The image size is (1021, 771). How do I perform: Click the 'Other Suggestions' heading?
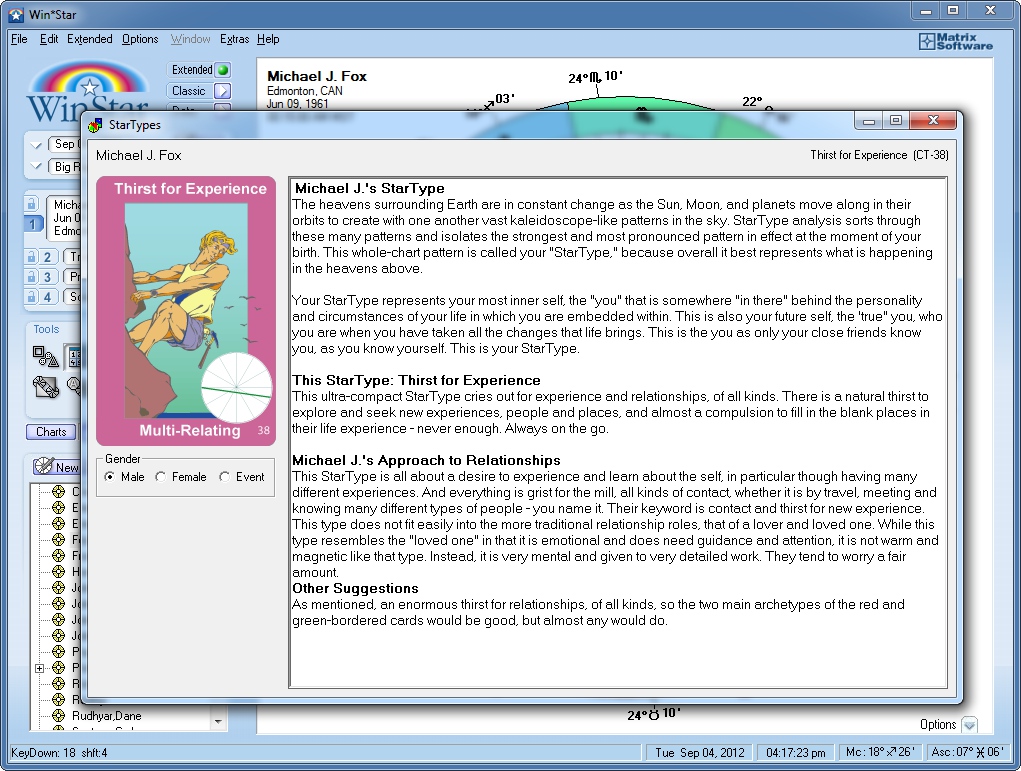coord(355,588)
